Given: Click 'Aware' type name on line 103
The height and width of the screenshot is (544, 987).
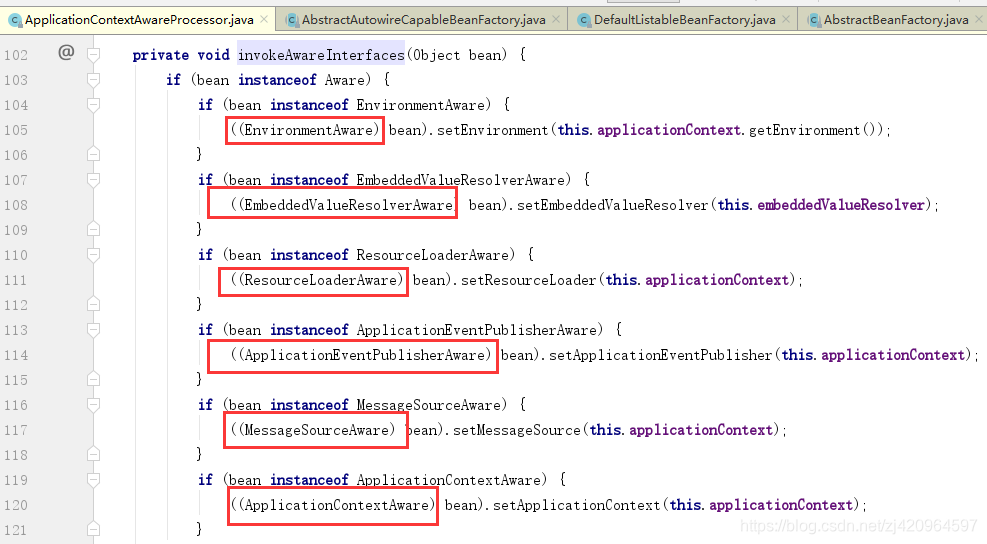Looking at the screenshot, I should pyautogui.click(x=344, y=80).
